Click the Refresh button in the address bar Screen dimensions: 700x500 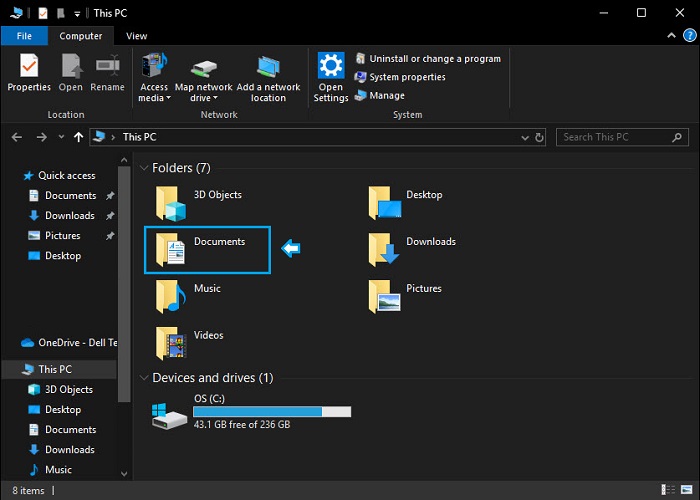tap(540, 137)
